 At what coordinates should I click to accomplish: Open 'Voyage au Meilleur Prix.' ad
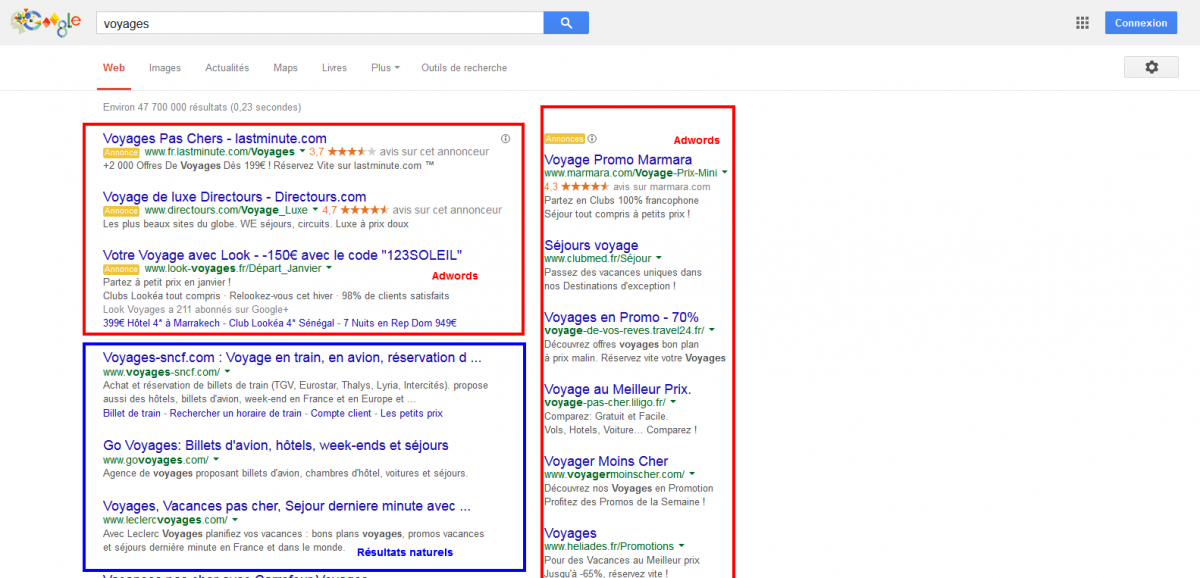[618, 389]
